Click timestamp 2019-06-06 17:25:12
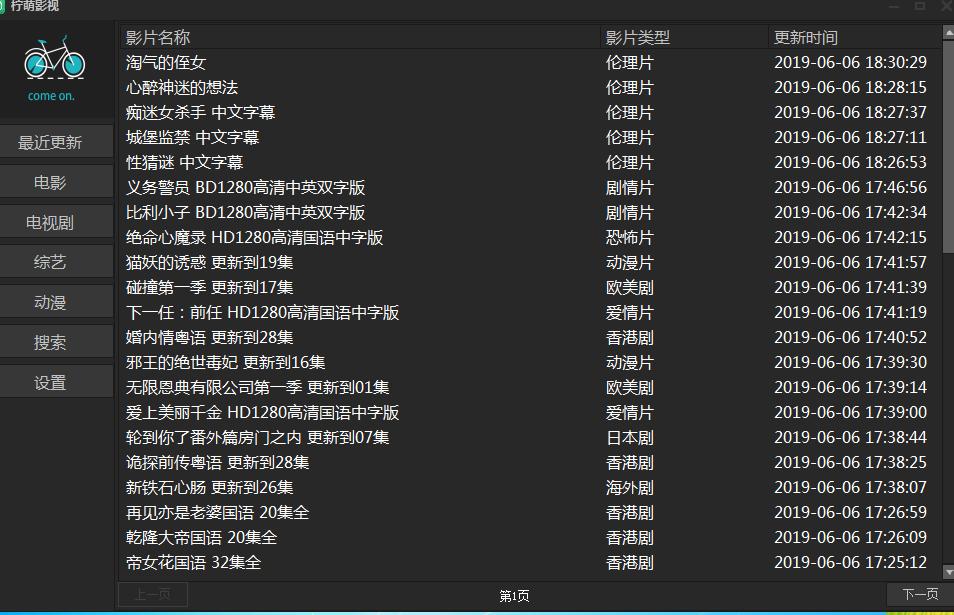Image resolution: width=954 pixels, height=615 pixels. [x=850, y=562]
